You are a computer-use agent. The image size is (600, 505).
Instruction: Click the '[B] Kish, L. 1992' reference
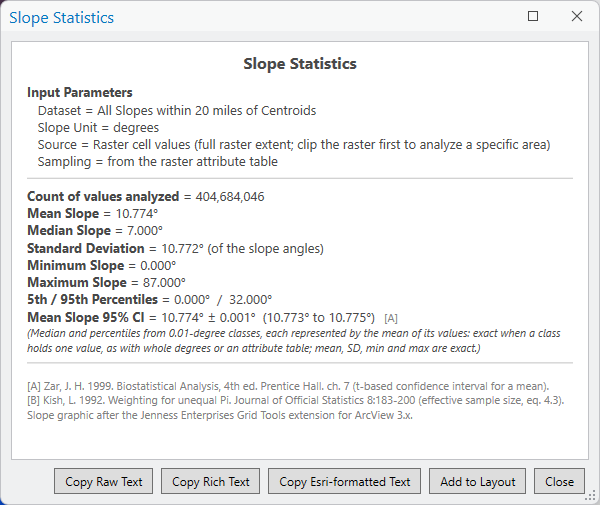(x=295, y=401)
